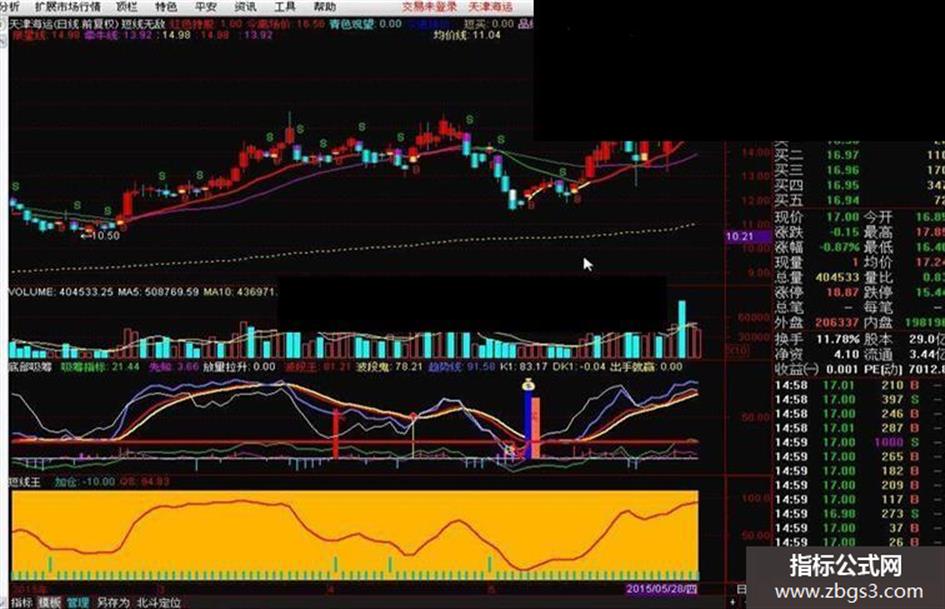This screenshot has height=609, width=945.
Task: Click the VOLUME: 404533.25 label
Action: pyautogui.click(x=61, y=292)
